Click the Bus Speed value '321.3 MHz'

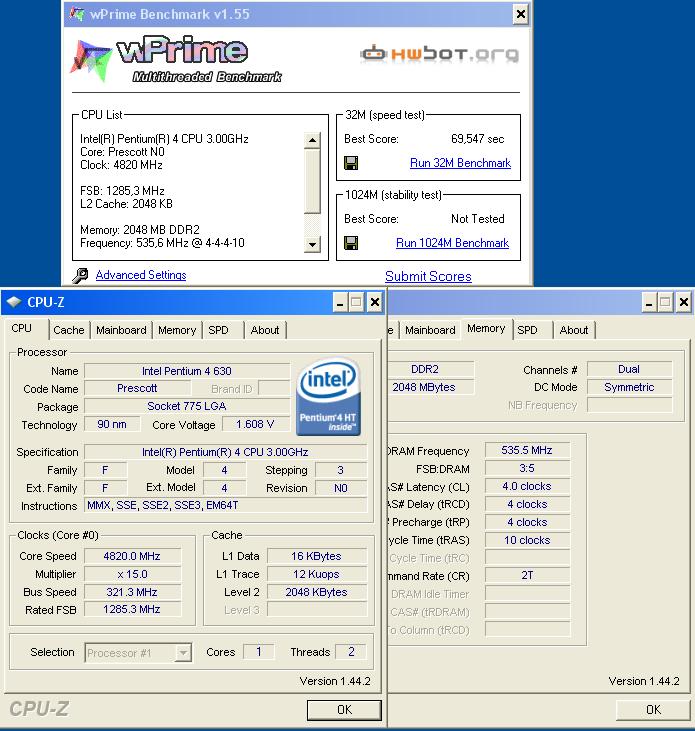[x=132, y=592]
